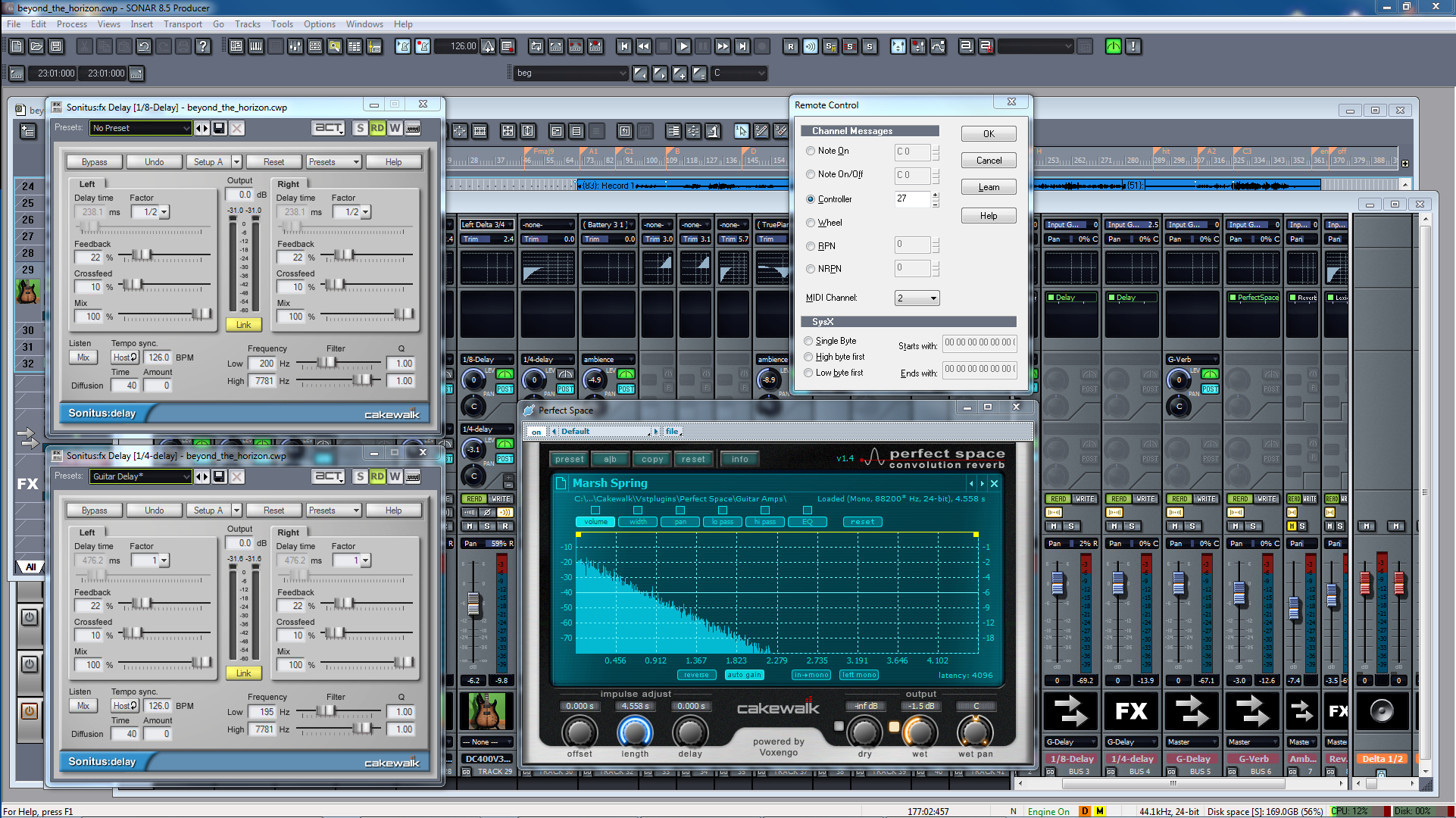Toggle auto gain in Perfect Space
Image resolution: width=1456 pixels, height=818 pixels.
coord(744,675)
